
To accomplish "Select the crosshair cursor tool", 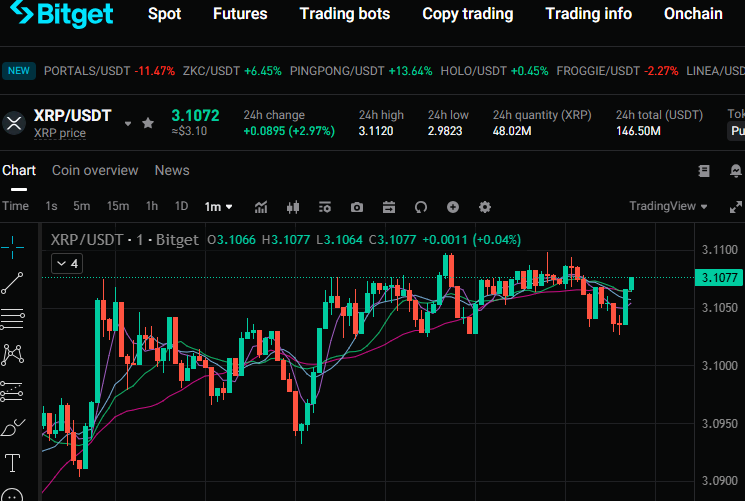I will pos(13,243).
